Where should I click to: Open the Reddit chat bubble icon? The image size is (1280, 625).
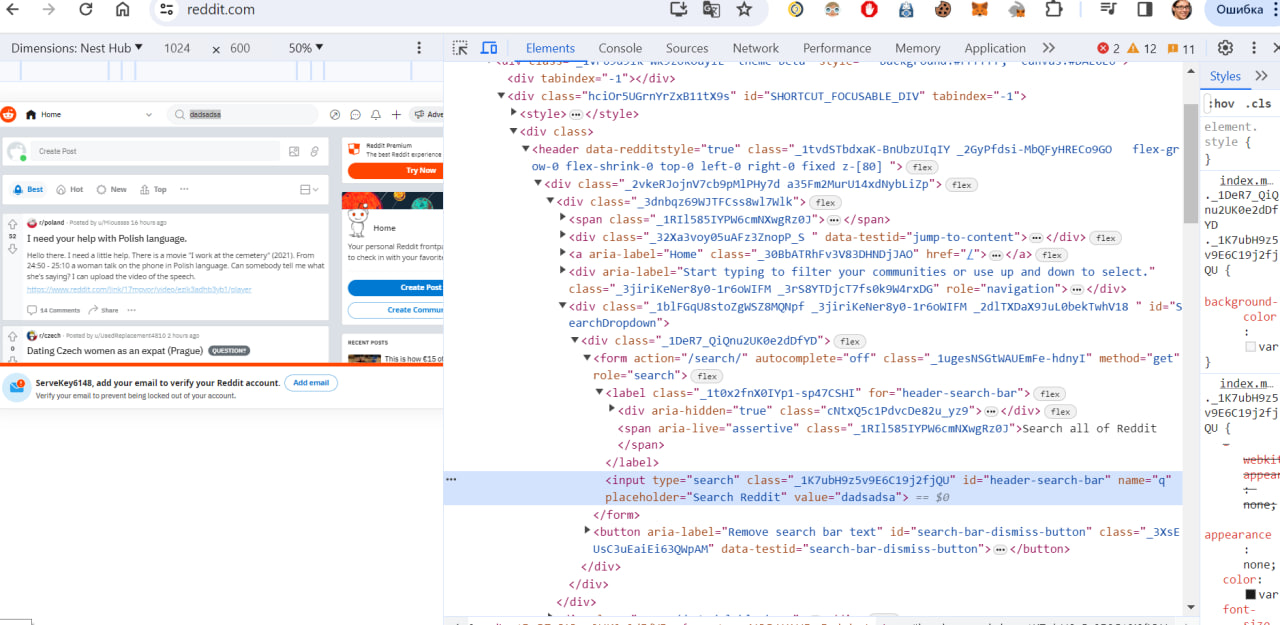[355, 115]
